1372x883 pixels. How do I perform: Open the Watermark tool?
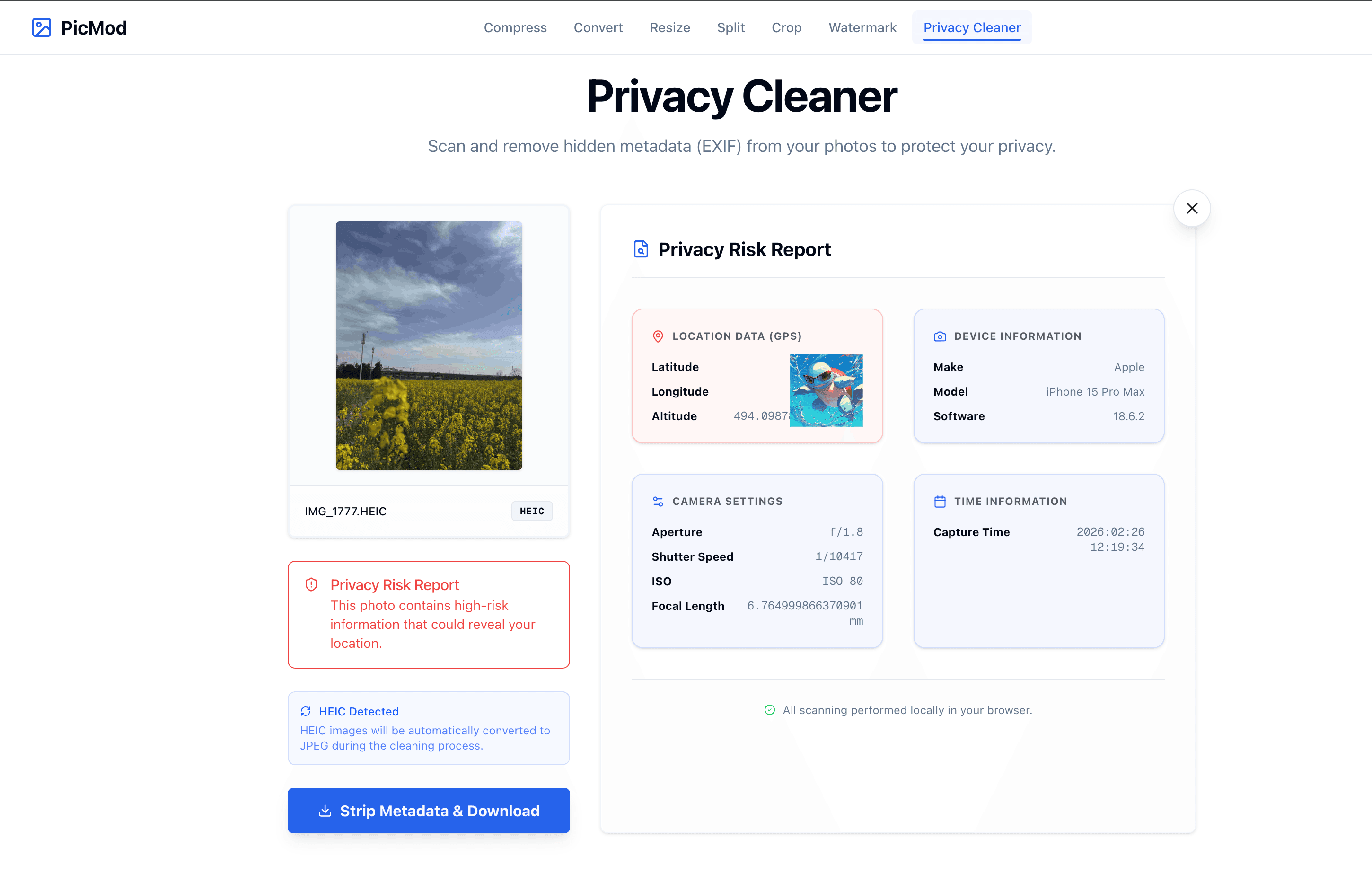pos(862,27)
